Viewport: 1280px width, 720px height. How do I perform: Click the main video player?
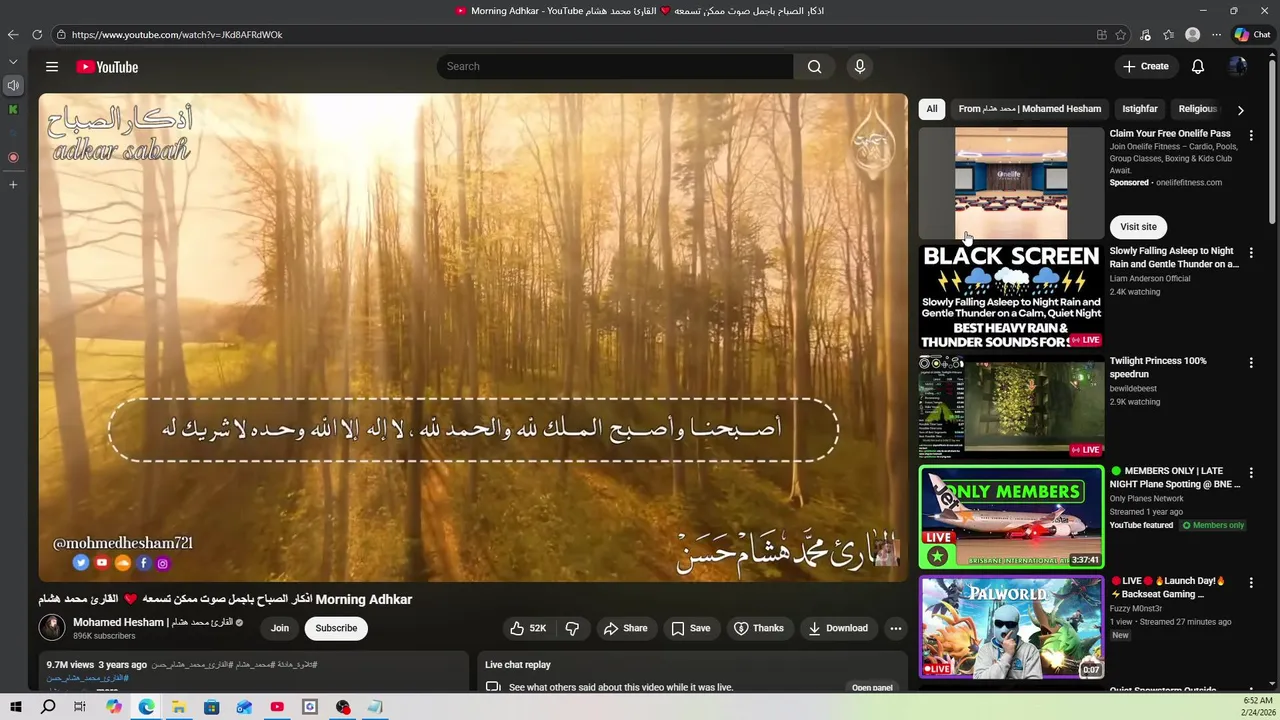click(x=473, y=337)
